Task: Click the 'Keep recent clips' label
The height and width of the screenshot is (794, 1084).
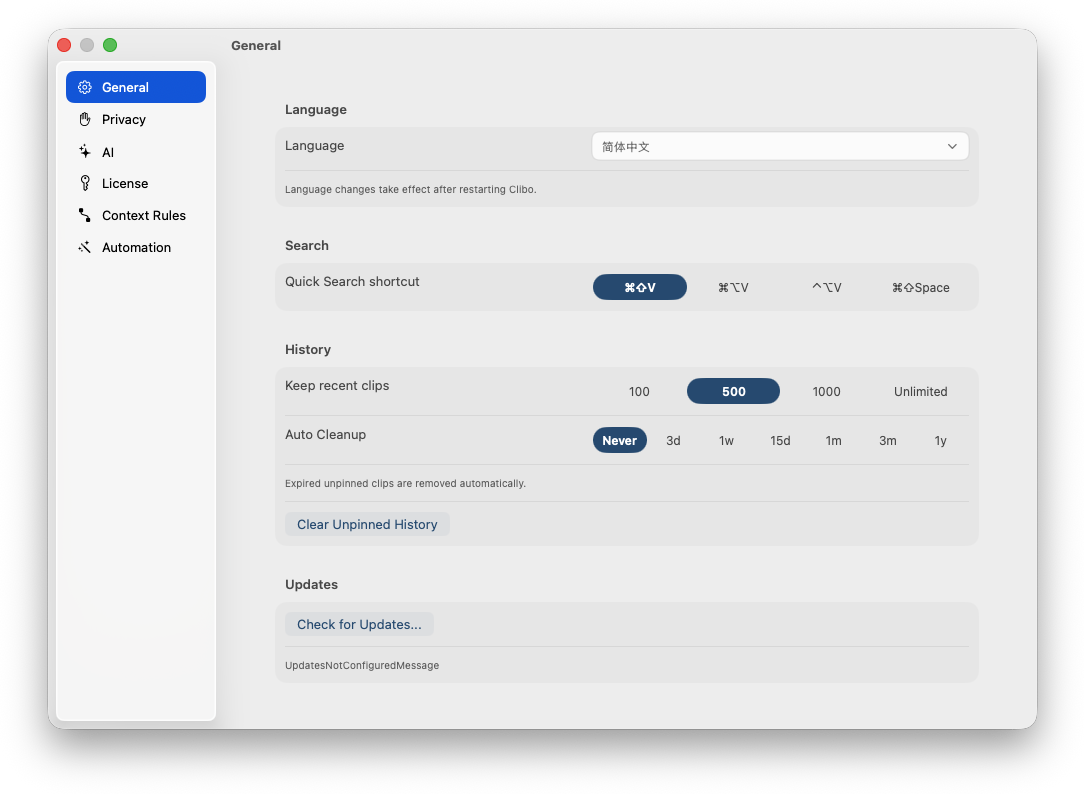Action: 337,386
